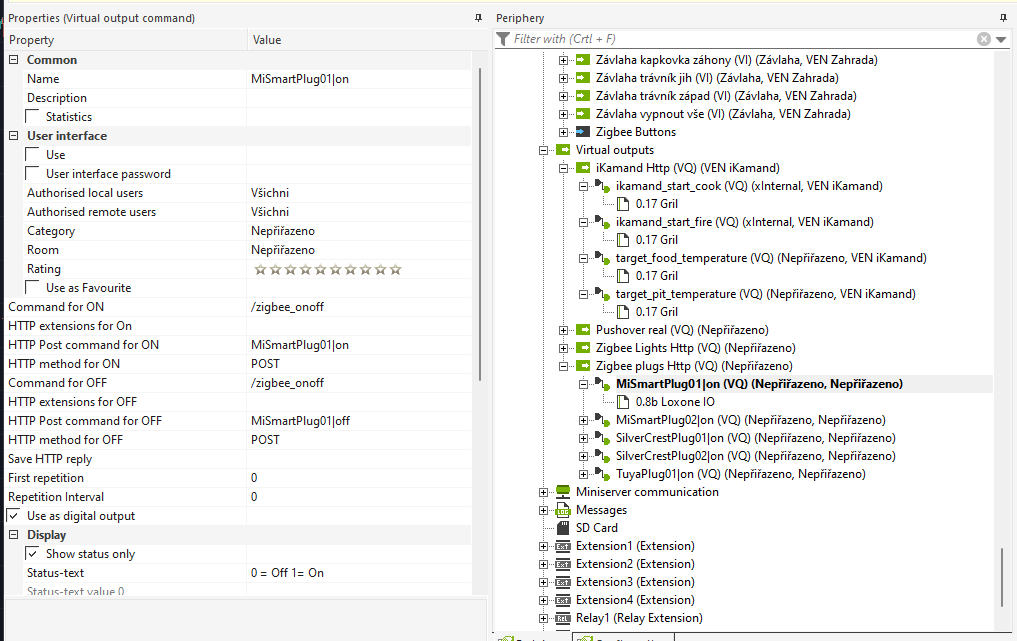Set the Rating stars value

328,269
